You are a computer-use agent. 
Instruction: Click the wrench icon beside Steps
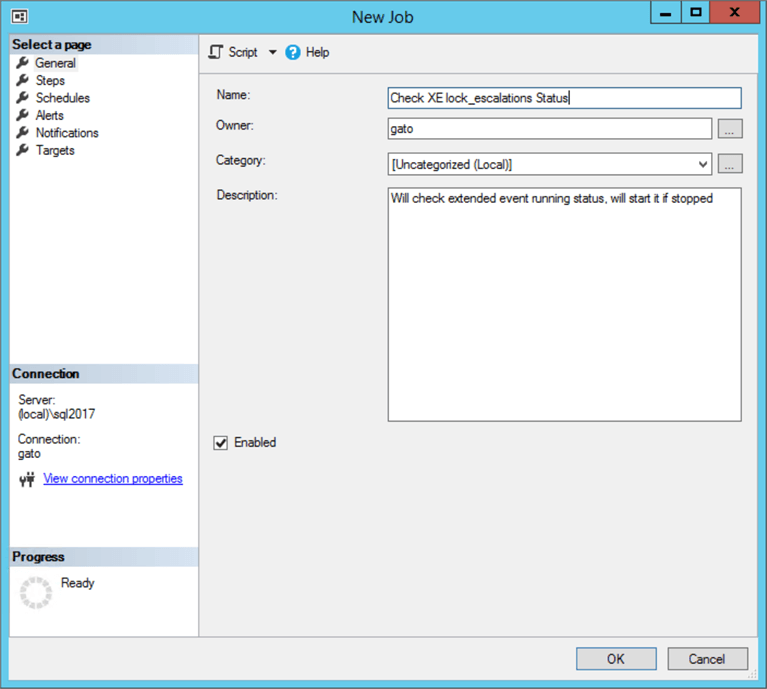pos(23,80)
